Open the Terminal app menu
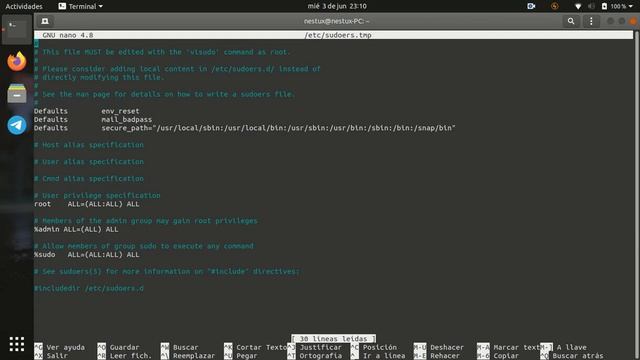The height and width of the screenshot is (360, 640). [x=80, y=6]
